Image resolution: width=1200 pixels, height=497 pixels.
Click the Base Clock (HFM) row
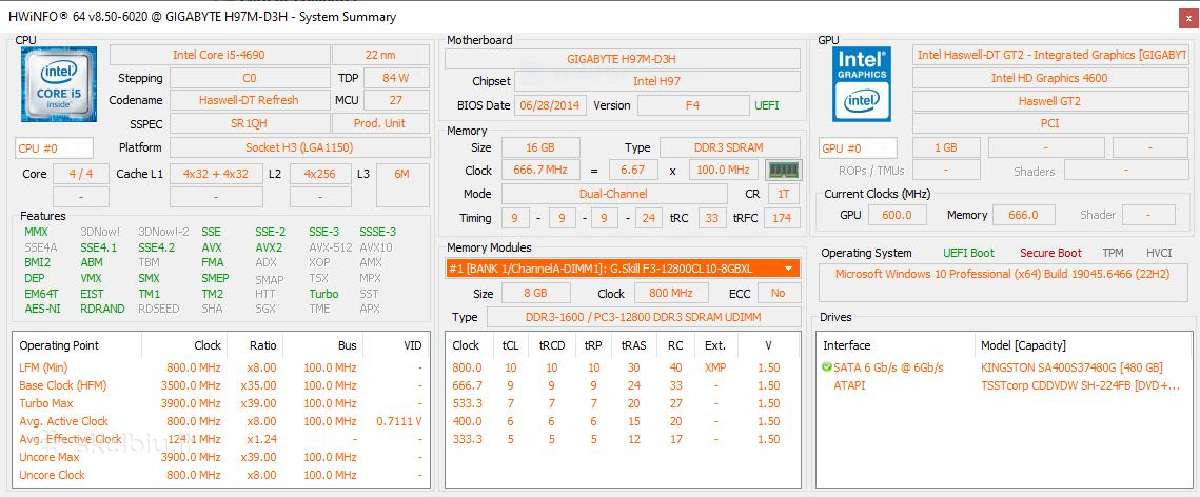[x=222, y=385]
